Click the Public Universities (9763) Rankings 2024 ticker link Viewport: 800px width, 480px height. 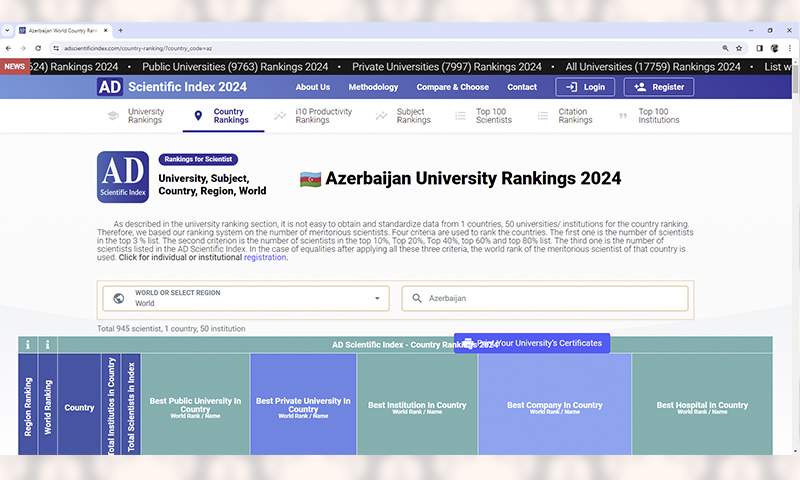click(x=235, y=67)
